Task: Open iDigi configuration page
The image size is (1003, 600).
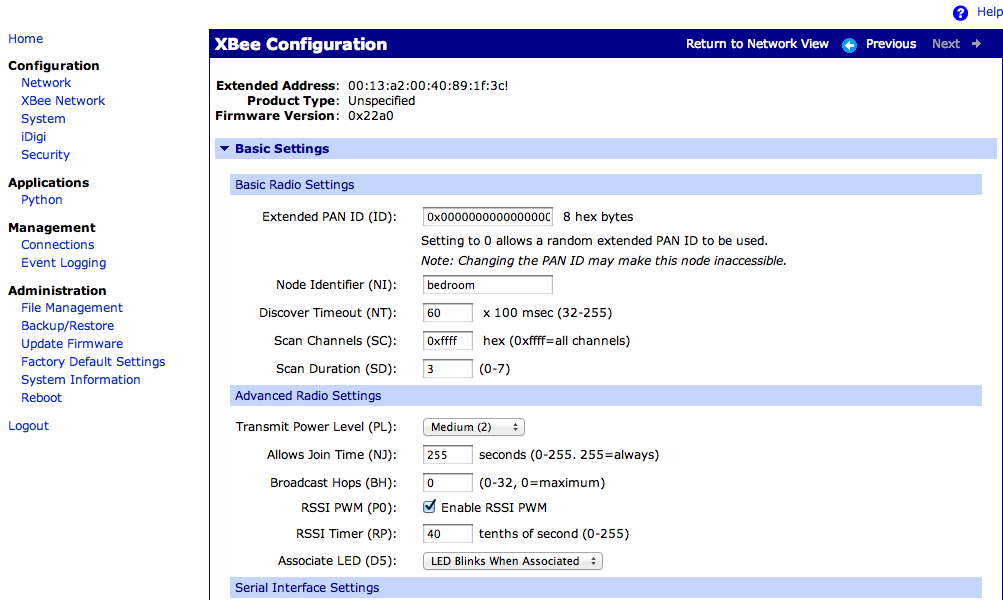Action: click(x=33, y=136)
